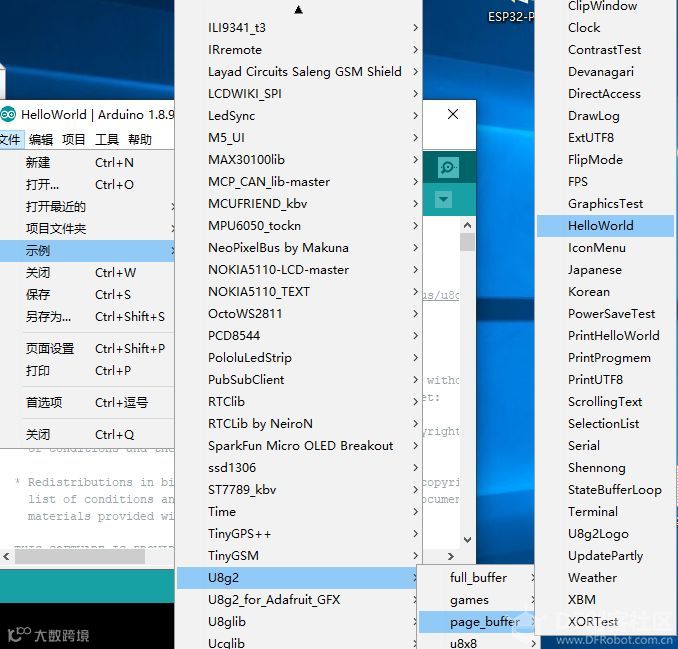Open the TinyGPS++ library entry

tap(298, 534)
